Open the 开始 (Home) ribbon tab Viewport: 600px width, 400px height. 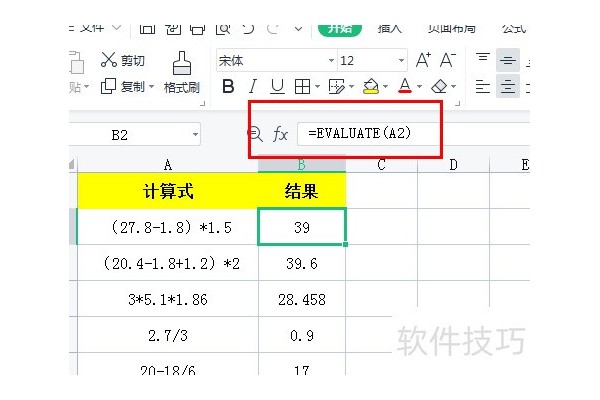coord(340,29)
